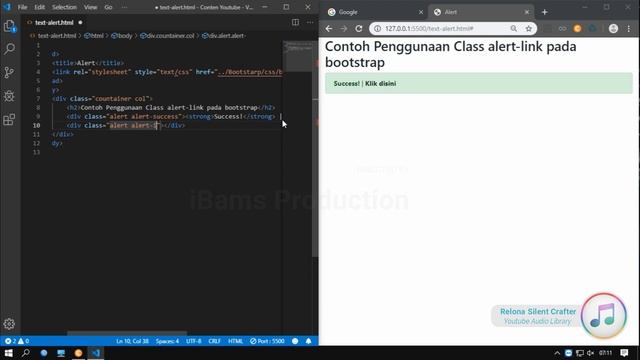Change indentation via Spaces: 4

(x=167, y=341)
